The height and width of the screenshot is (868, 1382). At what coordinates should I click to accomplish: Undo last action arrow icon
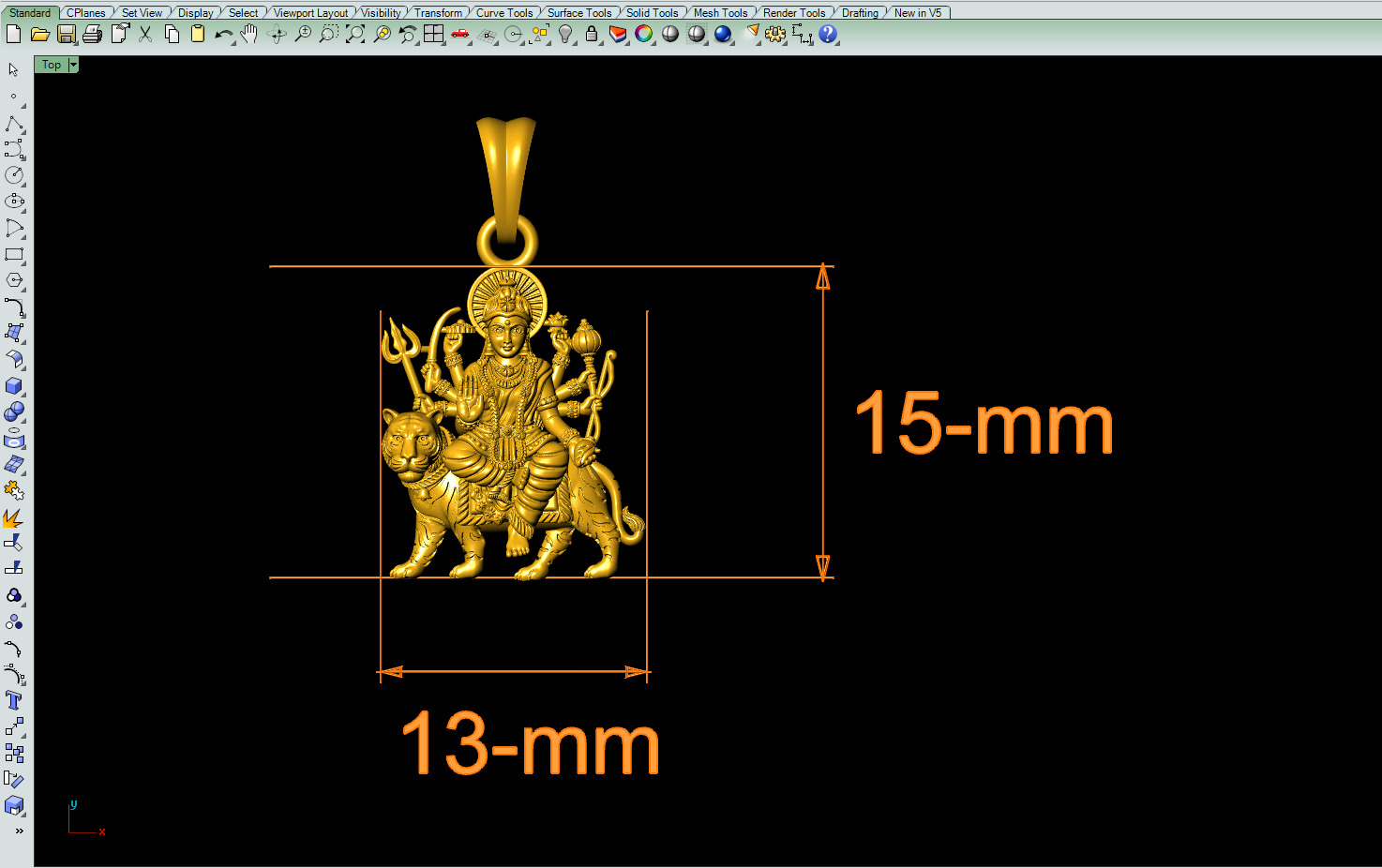(x=224, y=34)
